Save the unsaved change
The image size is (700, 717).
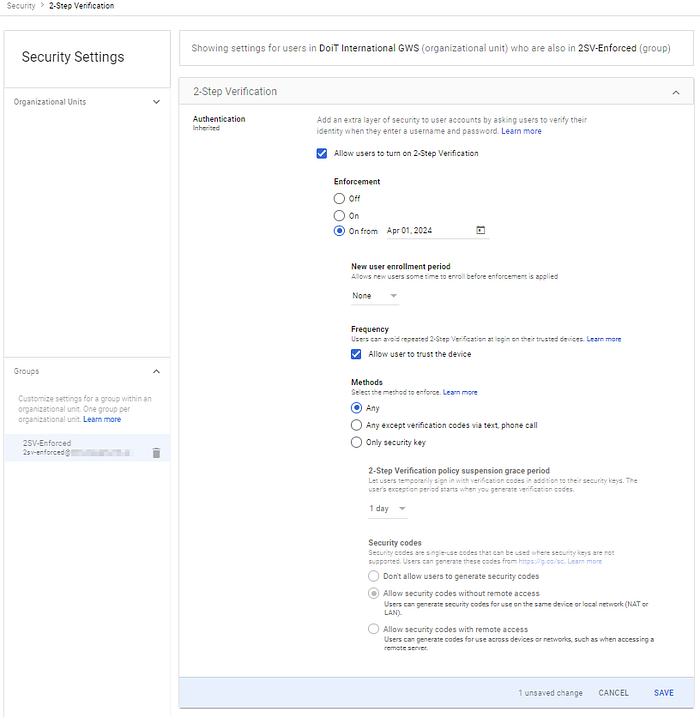click(663, 693)
